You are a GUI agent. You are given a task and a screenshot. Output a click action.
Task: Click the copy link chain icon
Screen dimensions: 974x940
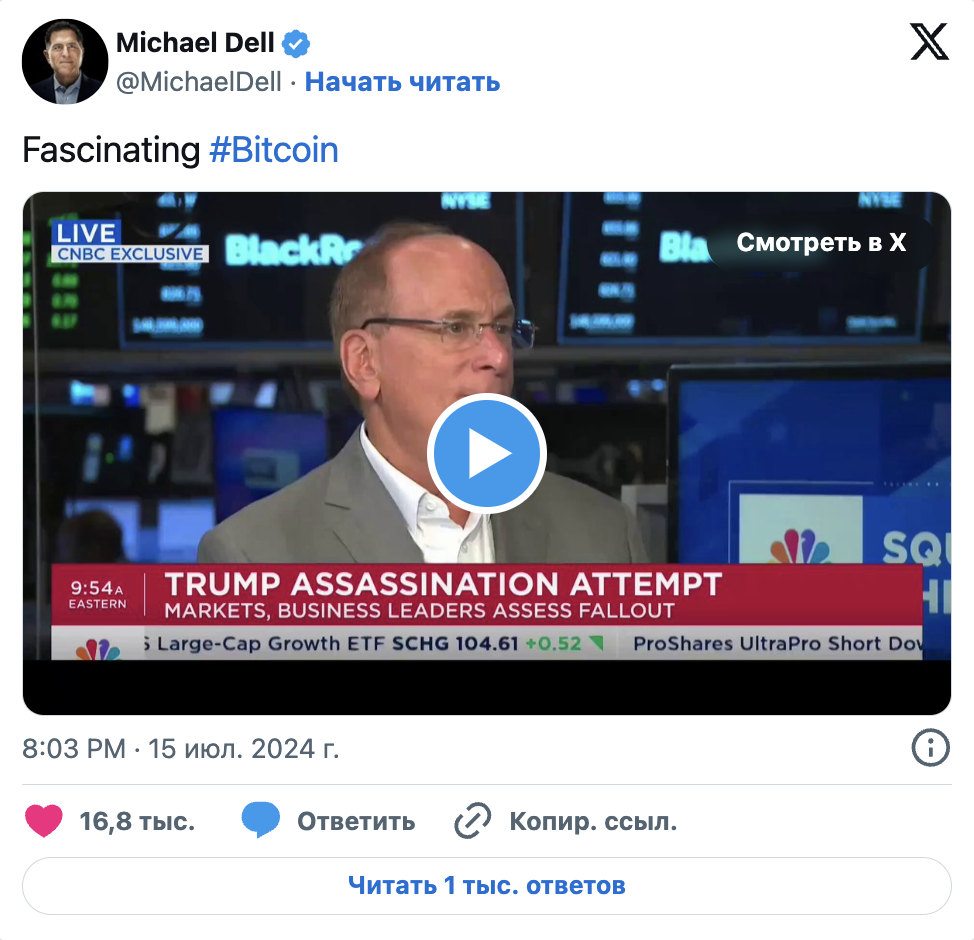coord(473,821)
